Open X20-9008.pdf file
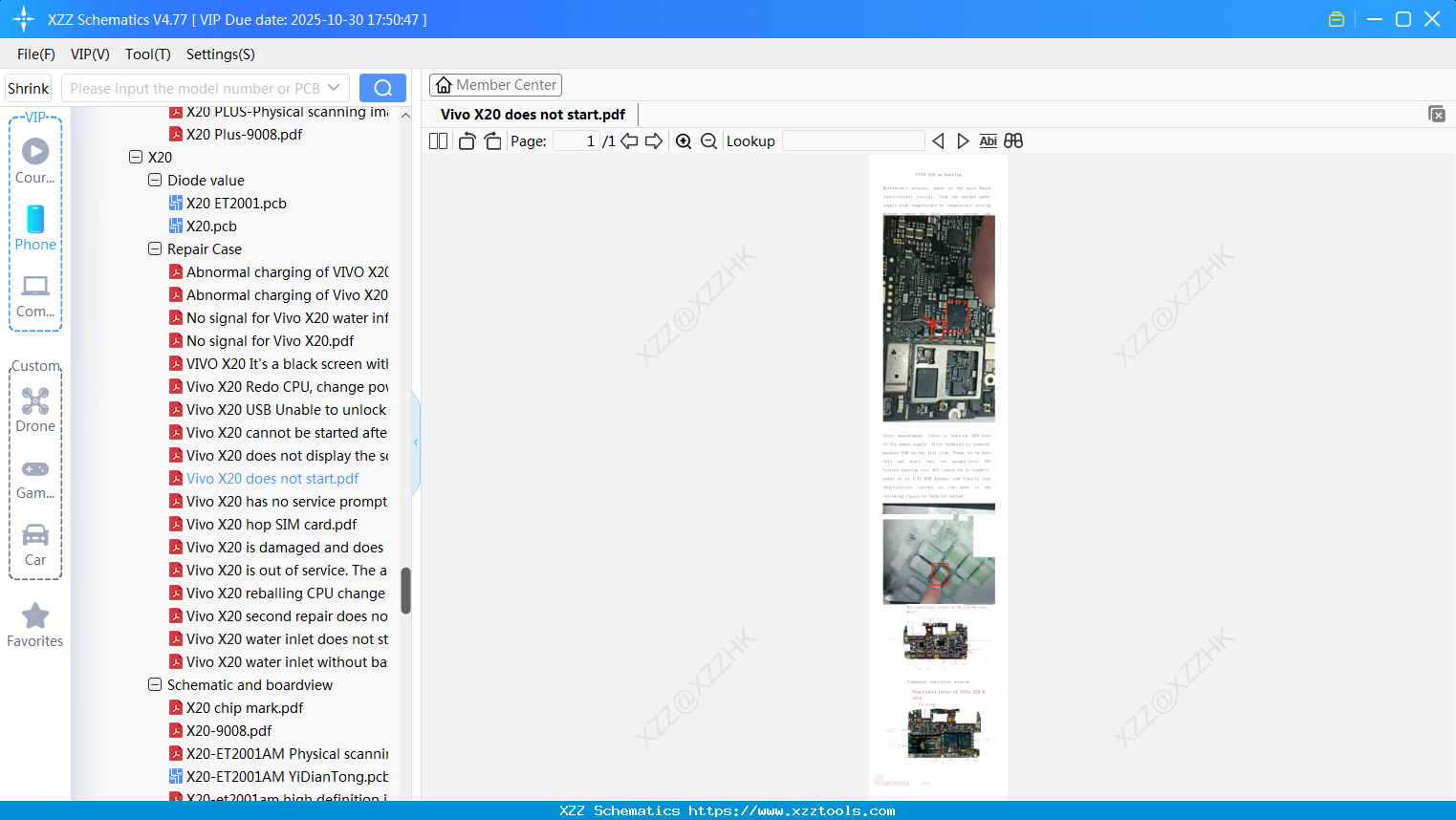This screenshot has height=820, width=1456. point(228,731)
